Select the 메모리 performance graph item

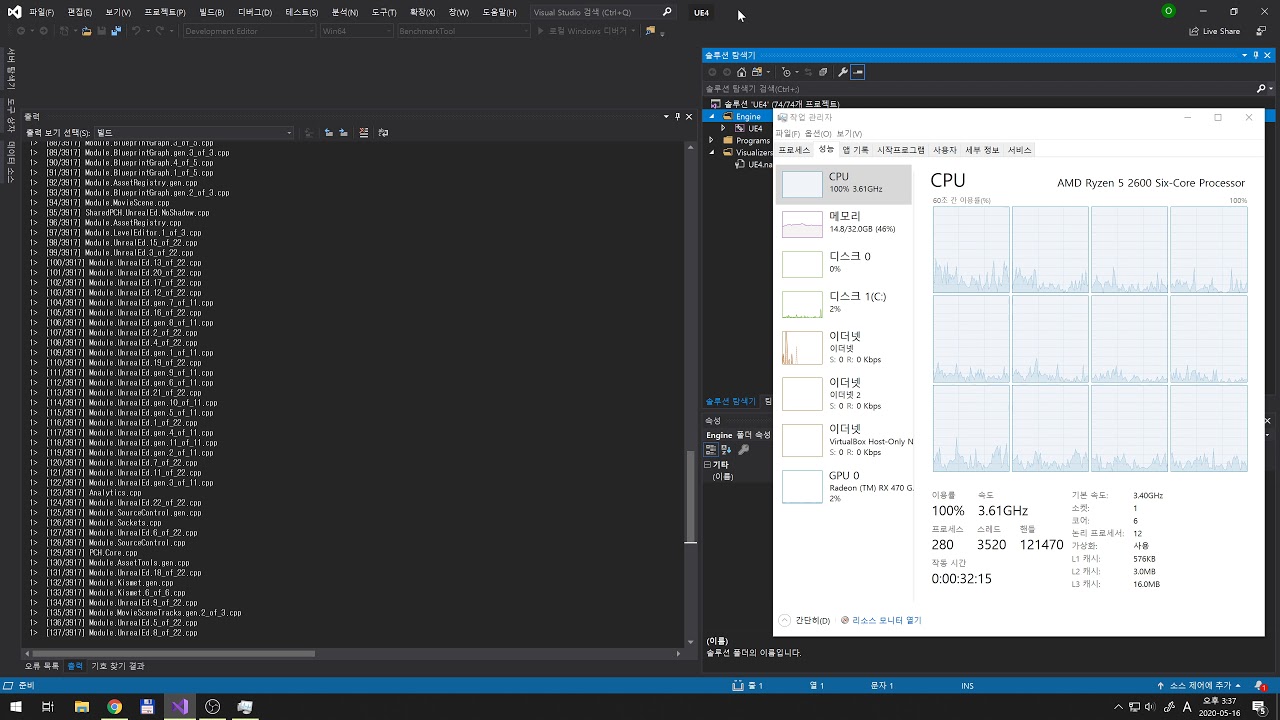(843, 222)
